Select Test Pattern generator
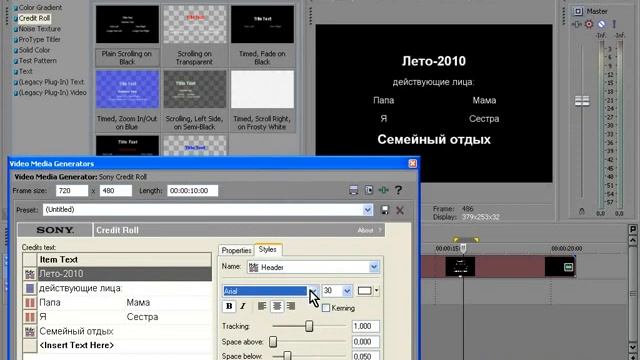640x360 pixels. click(x=38, y=60)
